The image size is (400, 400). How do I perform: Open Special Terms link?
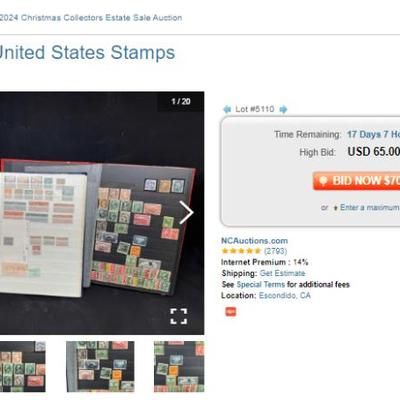coord(261,284)
